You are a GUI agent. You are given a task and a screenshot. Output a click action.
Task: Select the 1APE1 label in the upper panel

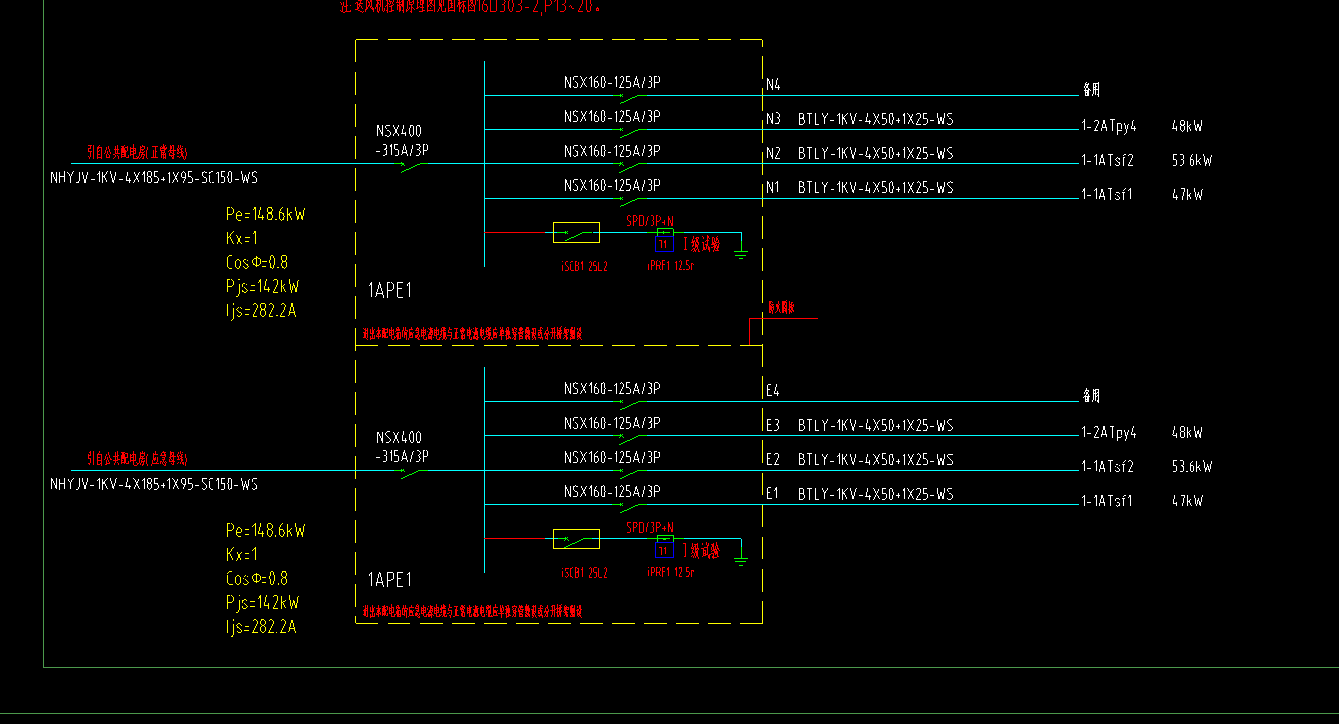click(390, 291)
